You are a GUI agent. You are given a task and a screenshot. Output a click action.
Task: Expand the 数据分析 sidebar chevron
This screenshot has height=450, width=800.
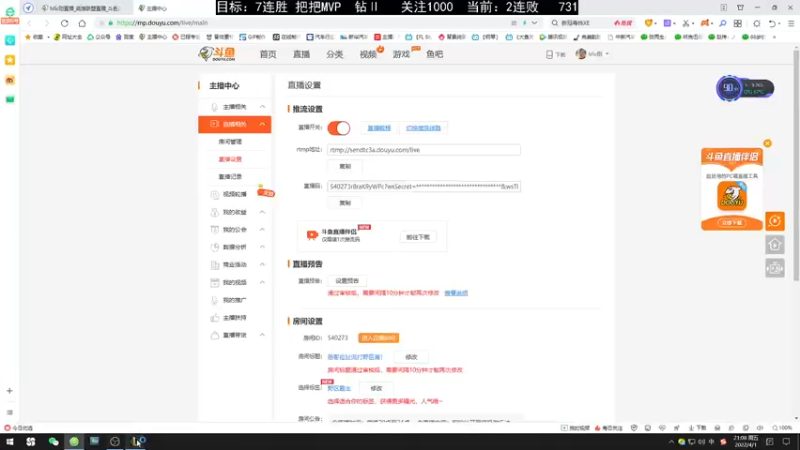coord(262,247)
